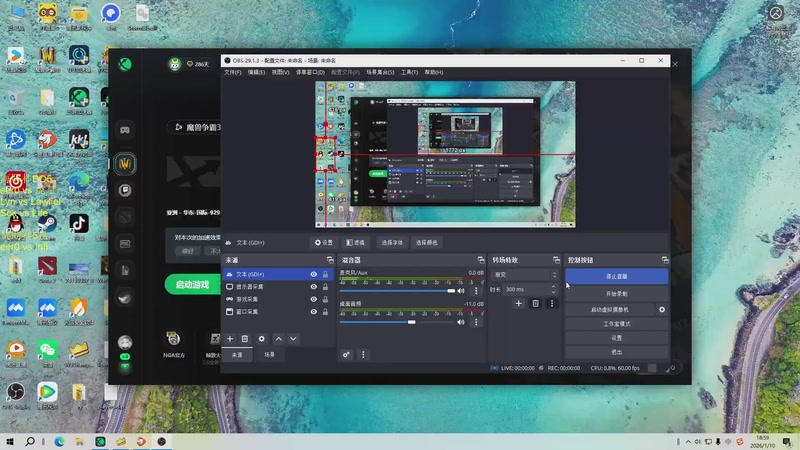The image size is (800, 450).
Task: Open 视图(V) menu in OBS
Action: (280, 72)
